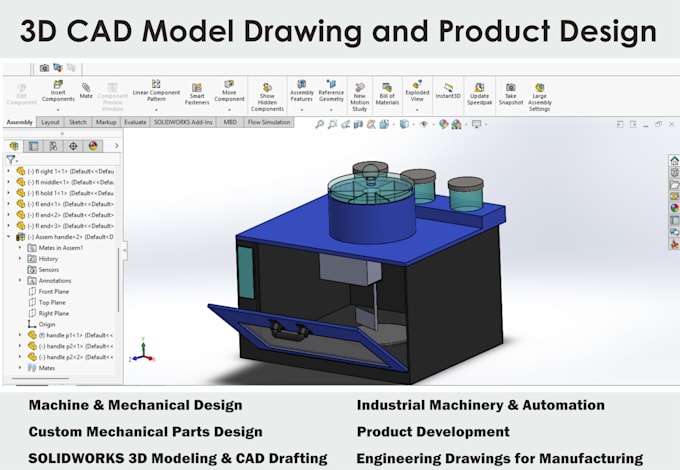
Task: Click the Update Speedpak button
Action: 479,94
